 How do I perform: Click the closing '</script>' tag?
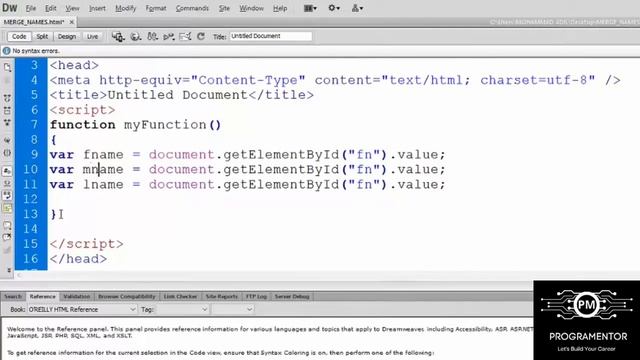[87, 244]
